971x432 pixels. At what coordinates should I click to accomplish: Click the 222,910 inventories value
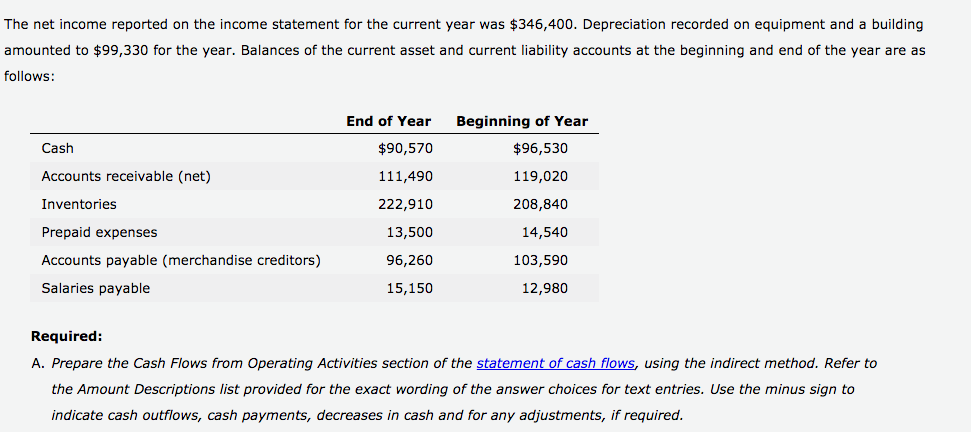406,204
